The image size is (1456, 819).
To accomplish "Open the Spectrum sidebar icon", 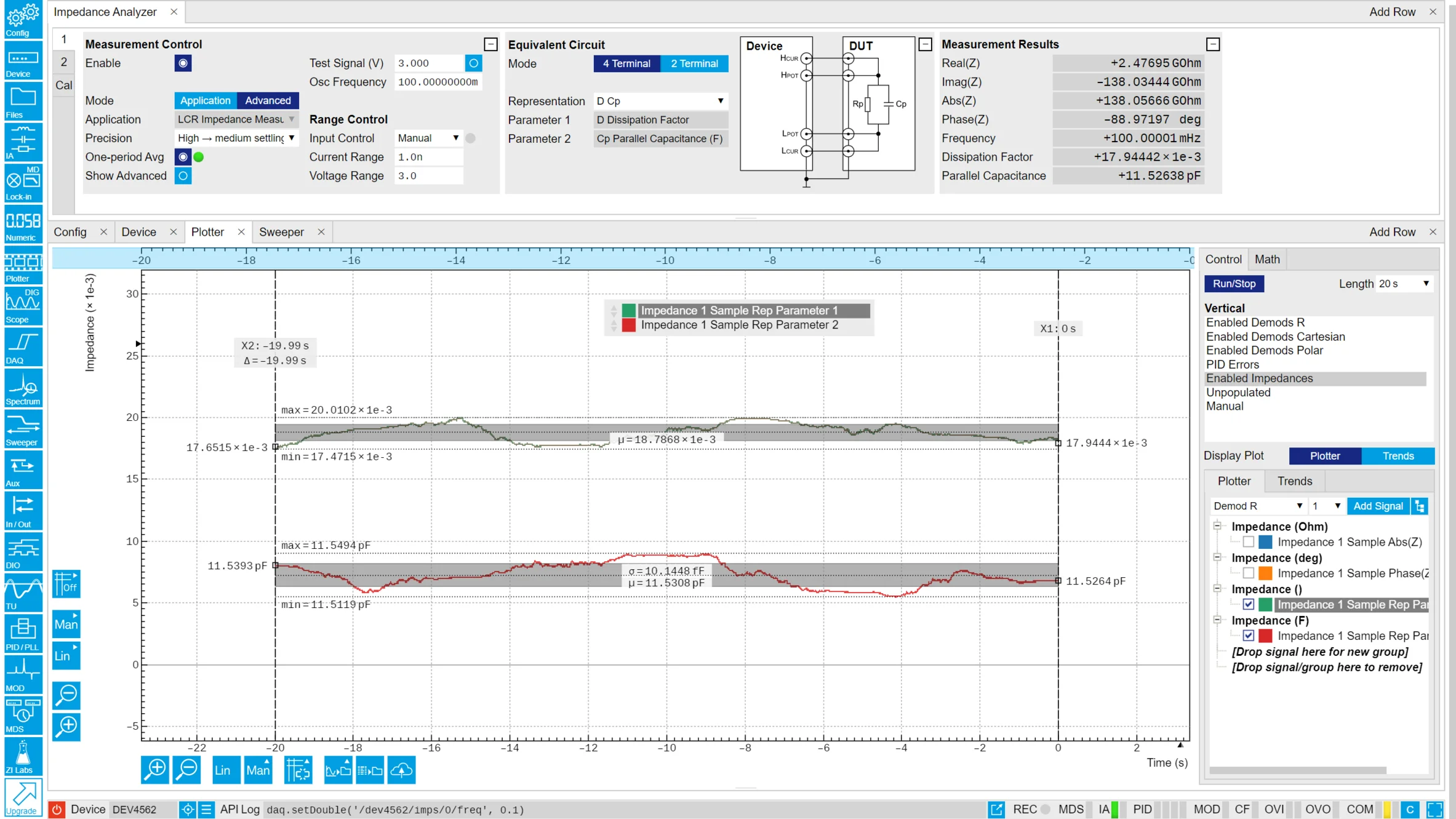I will [23, 388].
